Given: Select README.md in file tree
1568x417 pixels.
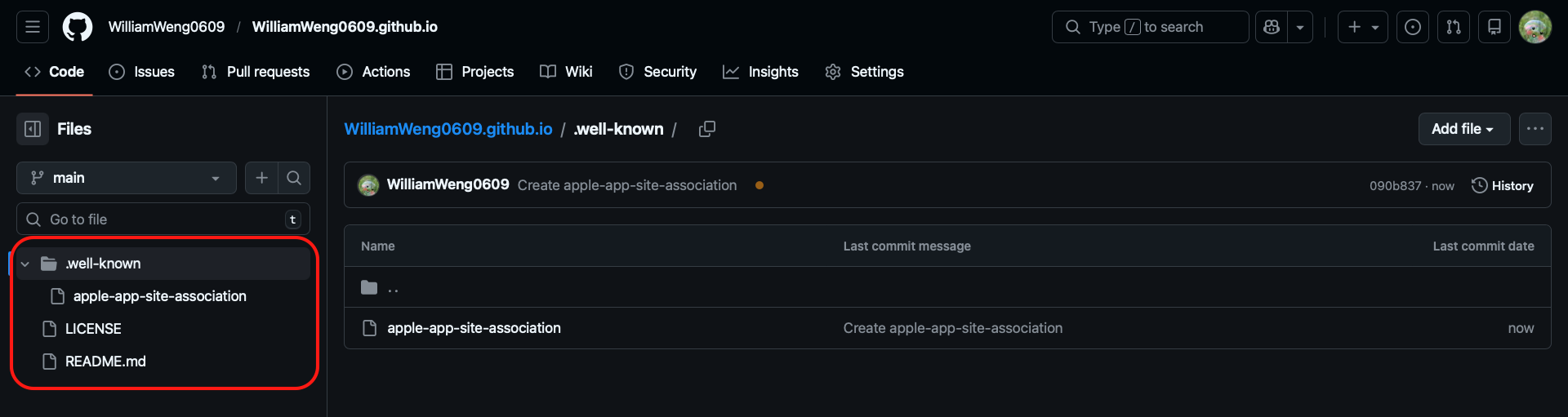Looking at the screenshot, I should pyautogui.click(x=105, y=362).
